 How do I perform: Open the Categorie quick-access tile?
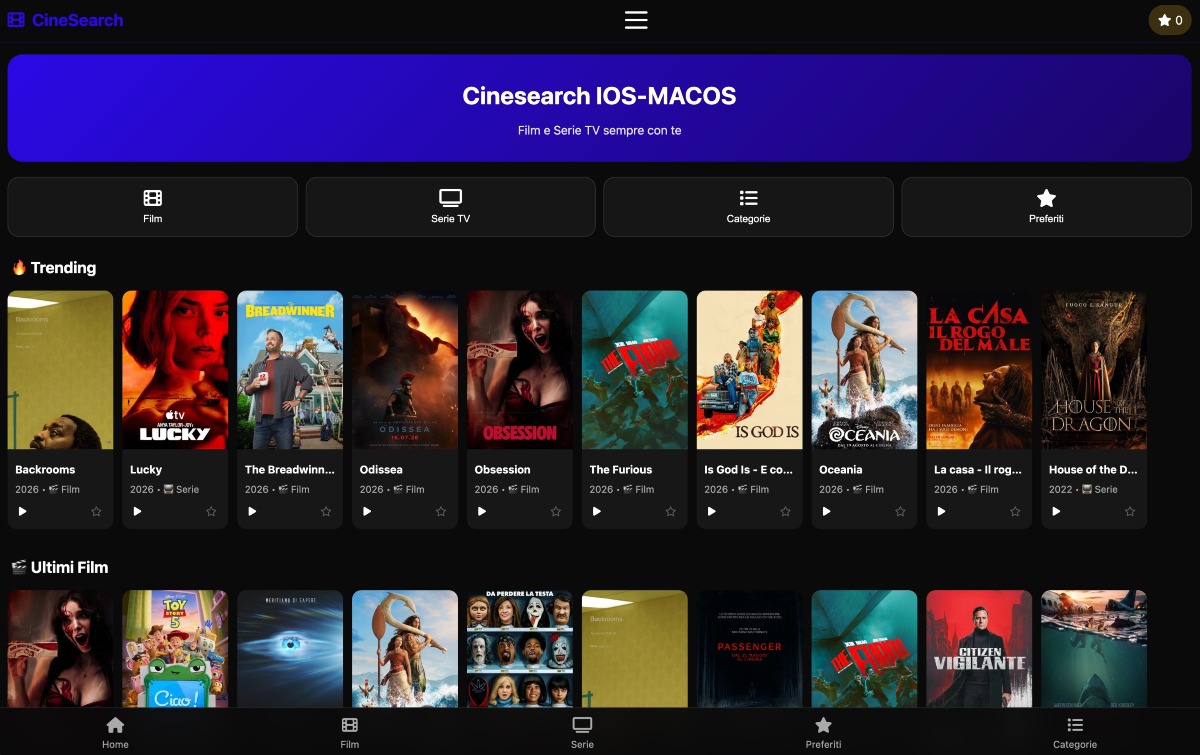[x=748, y=207]
